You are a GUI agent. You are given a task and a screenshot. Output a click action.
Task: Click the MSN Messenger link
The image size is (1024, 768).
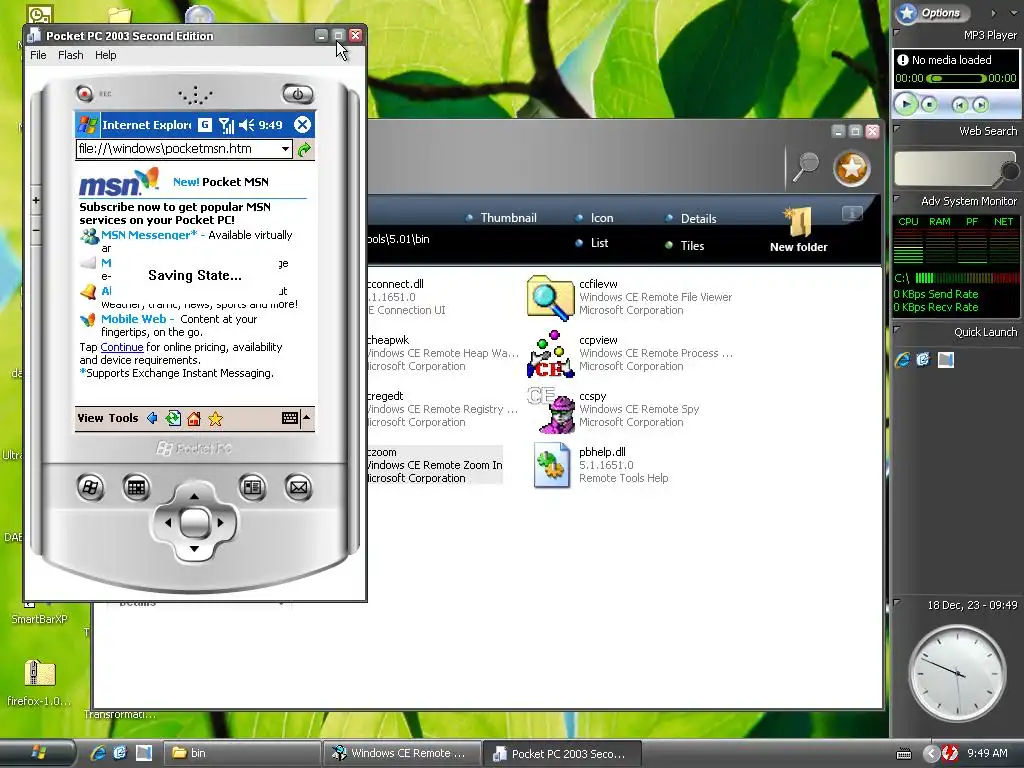pos(149,235)
